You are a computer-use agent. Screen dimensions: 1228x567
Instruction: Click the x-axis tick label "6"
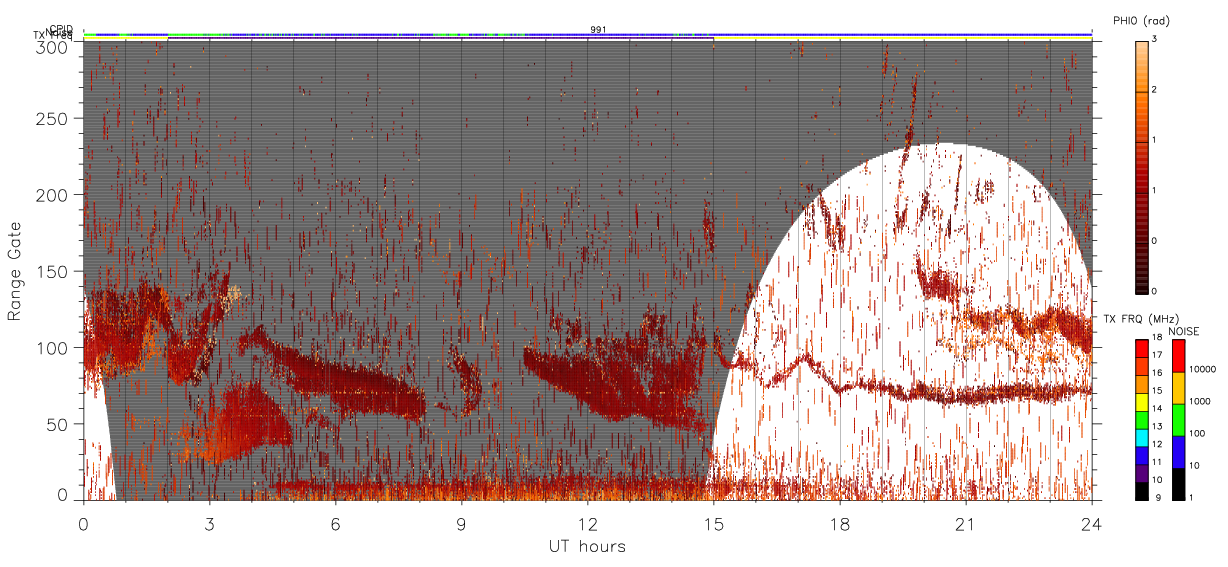pyautogui.click(x=335, y=523)
